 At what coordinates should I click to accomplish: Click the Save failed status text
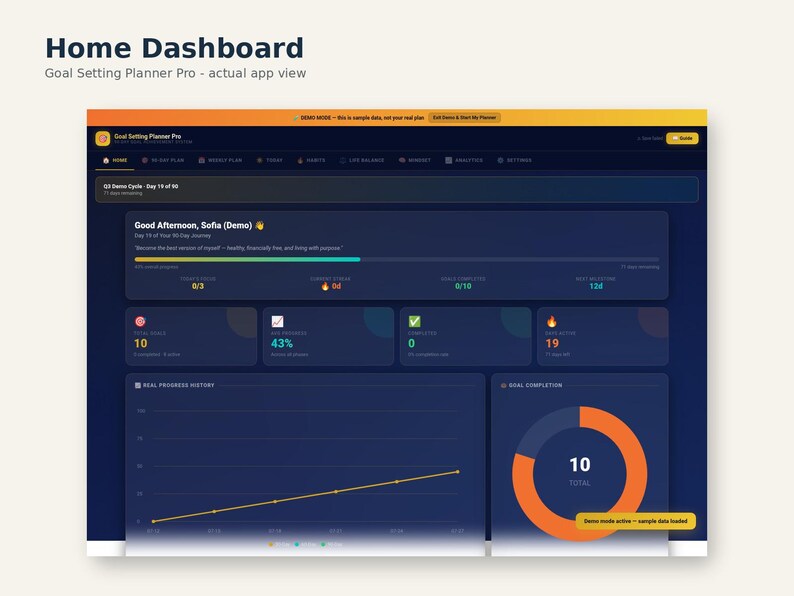(x=650, y=138)
